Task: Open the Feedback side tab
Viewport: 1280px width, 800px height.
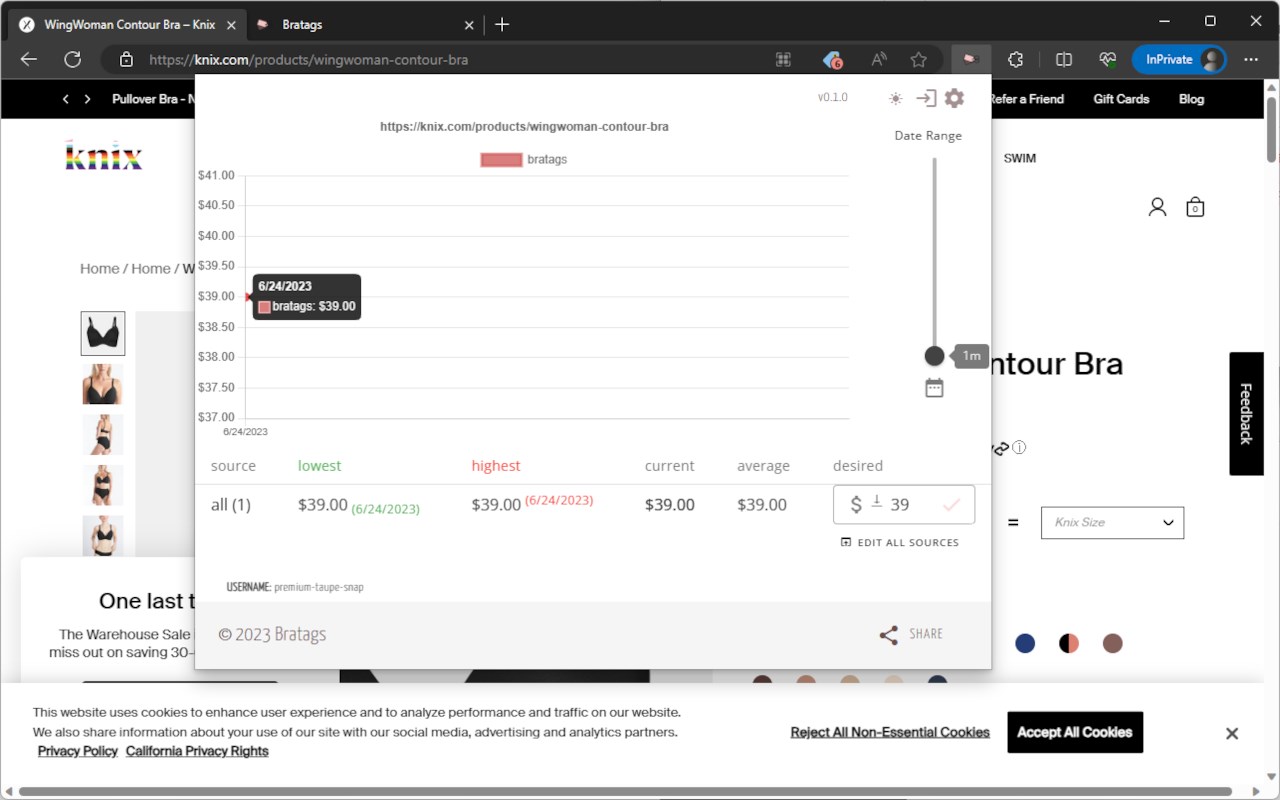Action: click(1246, 414)
